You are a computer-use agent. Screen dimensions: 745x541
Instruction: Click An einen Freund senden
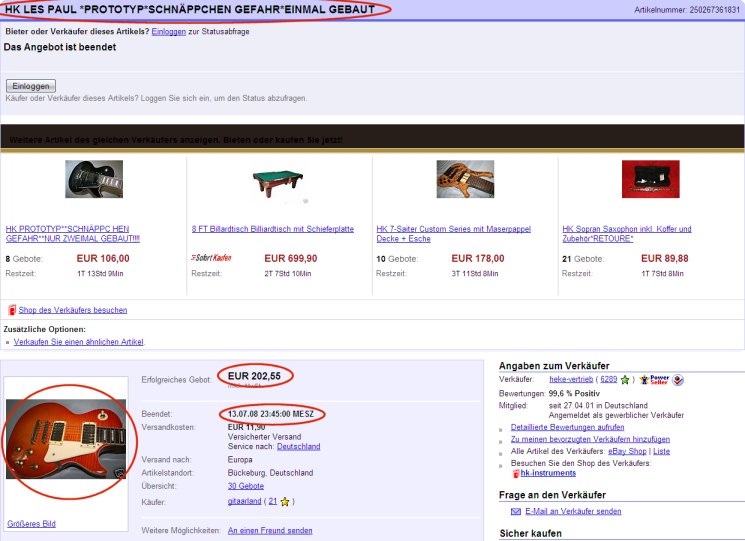point(270,531)
